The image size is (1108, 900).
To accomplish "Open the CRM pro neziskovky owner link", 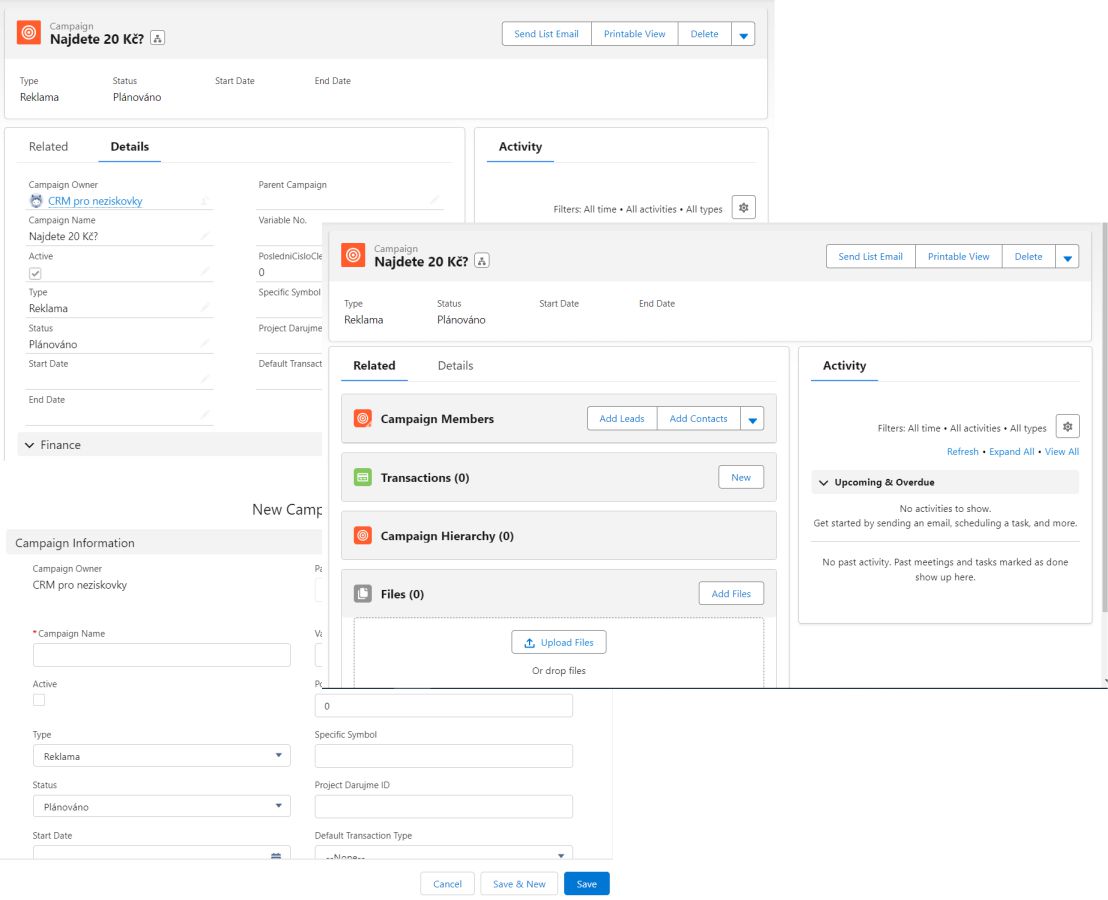I will point(95,201).
